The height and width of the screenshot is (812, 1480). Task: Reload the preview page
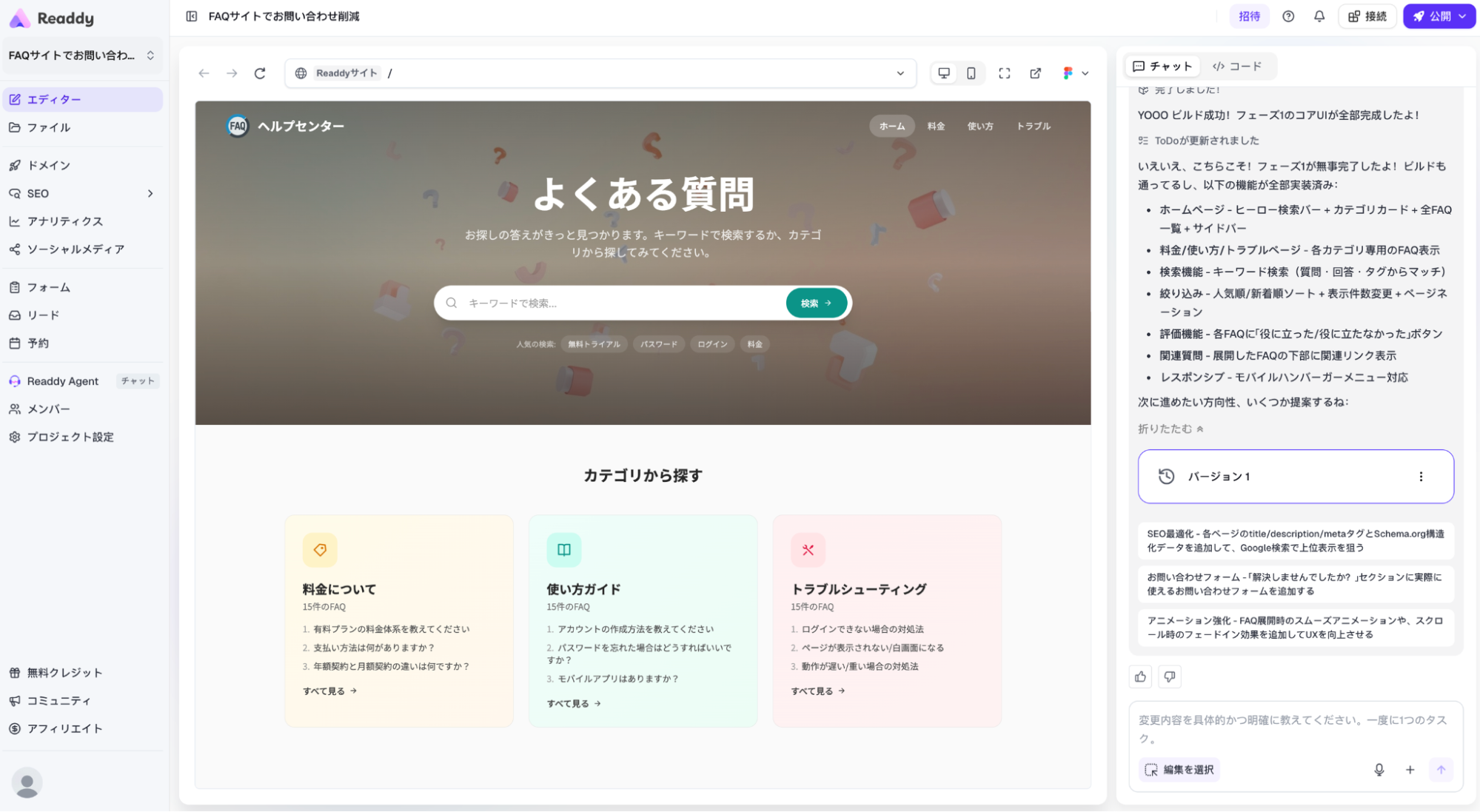260,73
